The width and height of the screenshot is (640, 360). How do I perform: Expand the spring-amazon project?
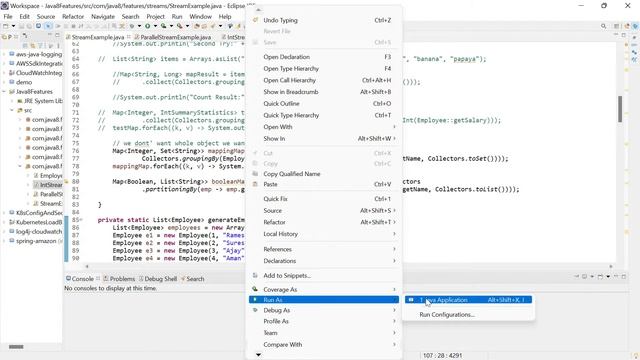click(4, 241)
